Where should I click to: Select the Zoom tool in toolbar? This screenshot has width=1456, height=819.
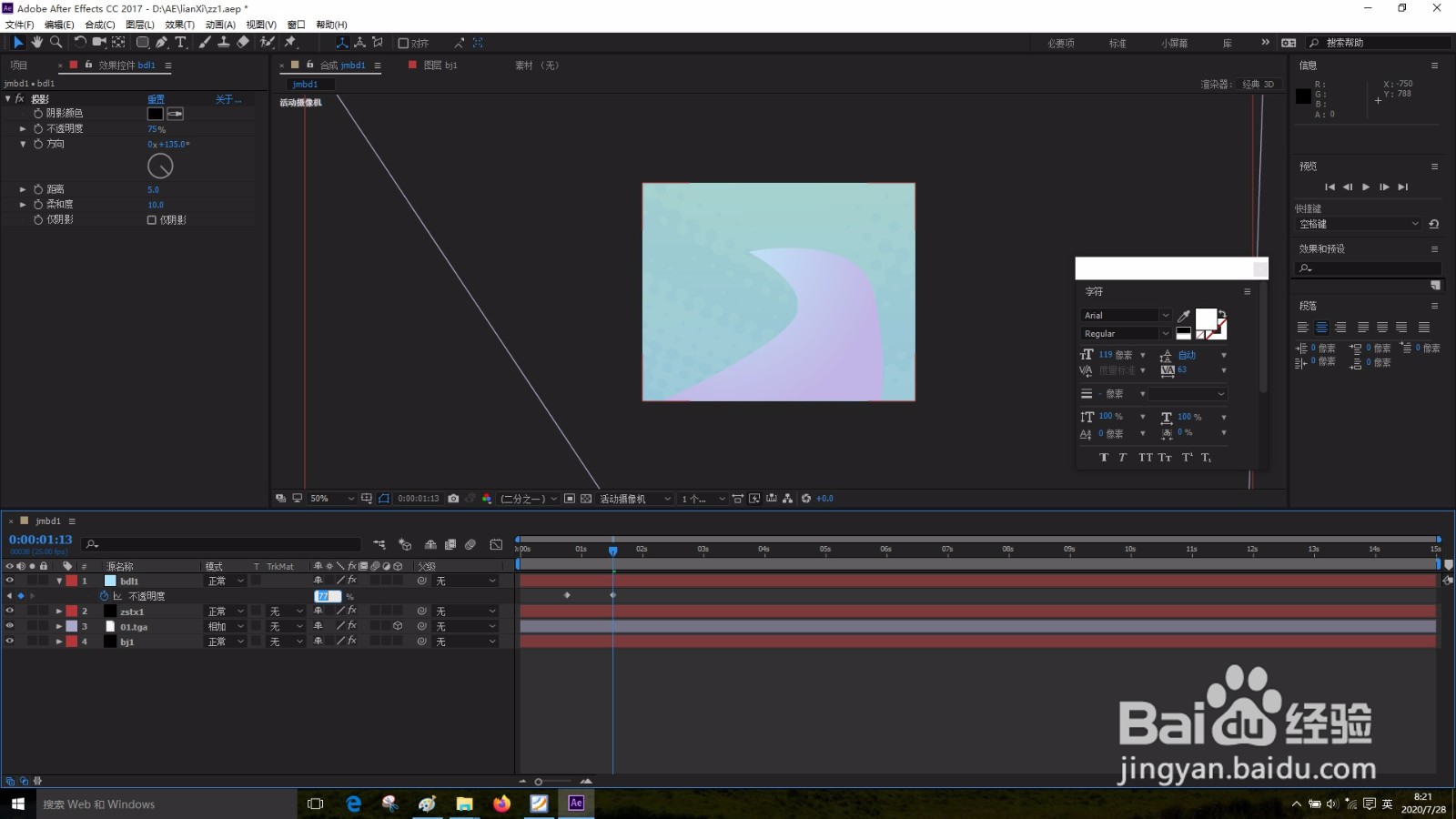(56, 42)
